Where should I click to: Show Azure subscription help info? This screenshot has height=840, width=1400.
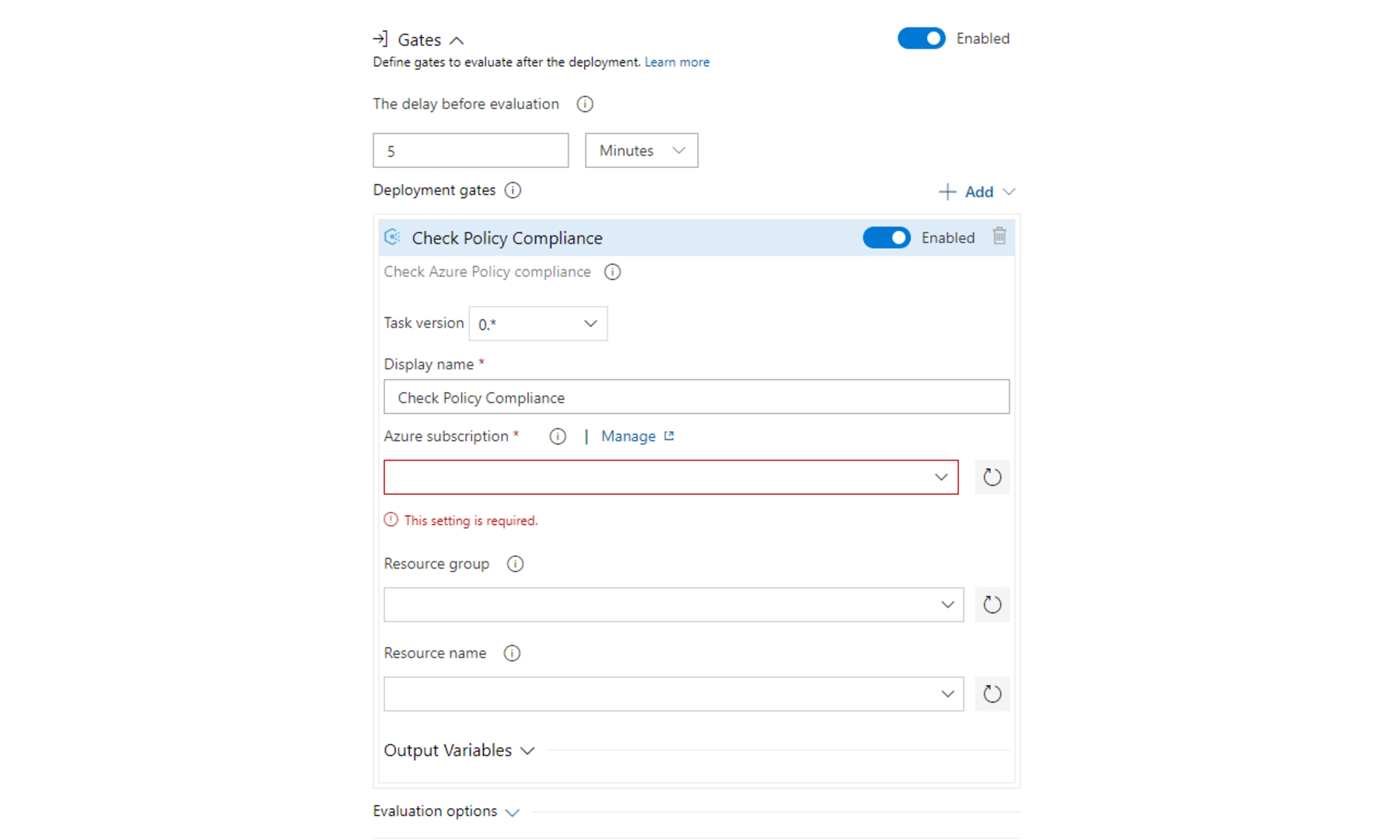click(x=557, y=436)
